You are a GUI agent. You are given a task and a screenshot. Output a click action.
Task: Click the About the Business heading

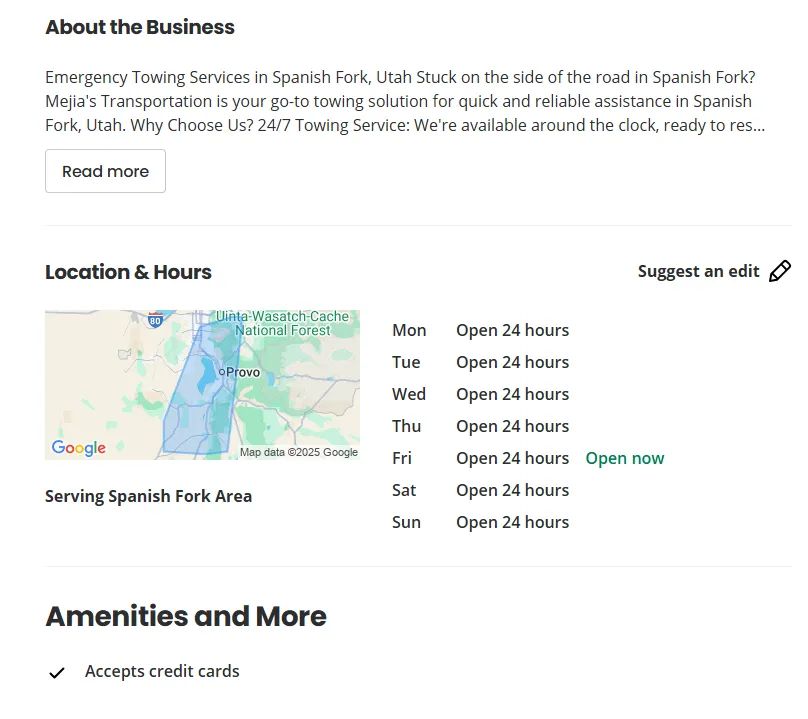(x=140, y=27)
